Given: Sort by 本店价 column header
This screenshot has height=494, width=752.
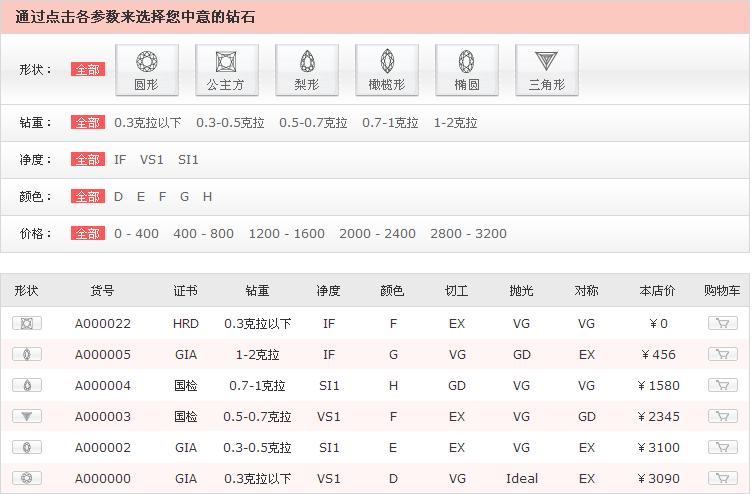Looking at the screenshot, I should click(657, 291).
